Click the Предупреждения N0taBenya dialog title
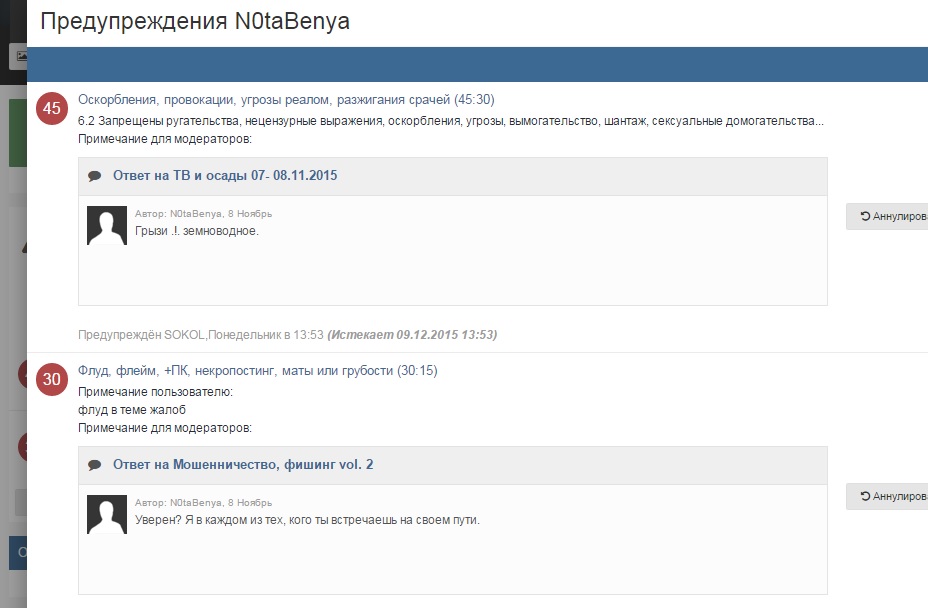928x608 pixels. (195, 21)
